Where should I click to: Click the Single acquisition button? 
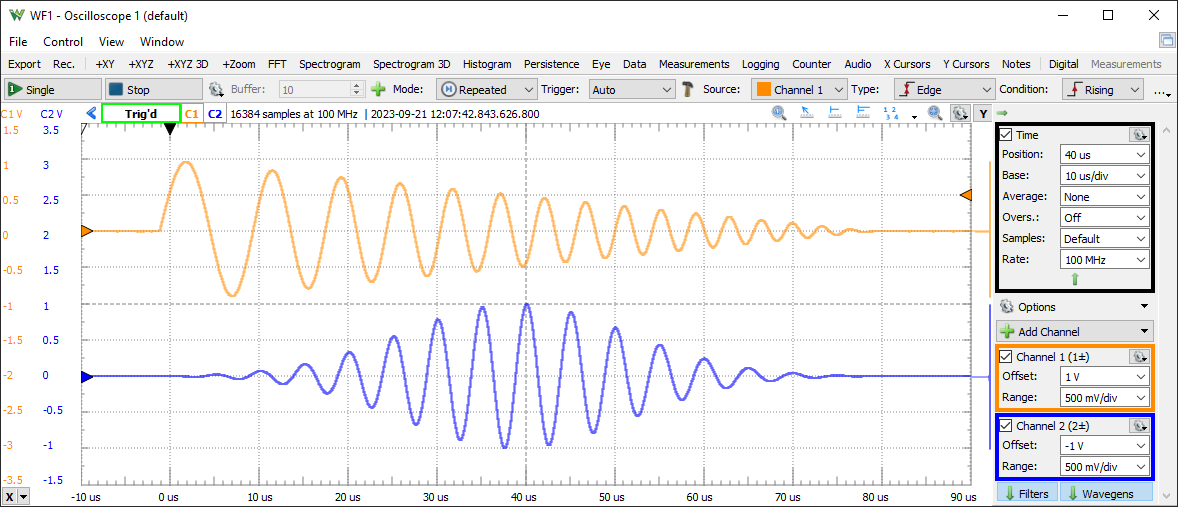[53, 89]
